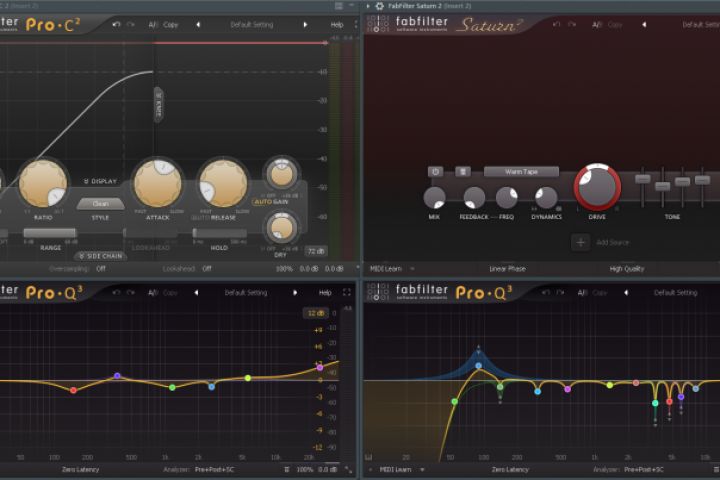Click undo arrow in Pro-C 2 header
This screenshot has width=720, height=480.
tap(116, 24)
